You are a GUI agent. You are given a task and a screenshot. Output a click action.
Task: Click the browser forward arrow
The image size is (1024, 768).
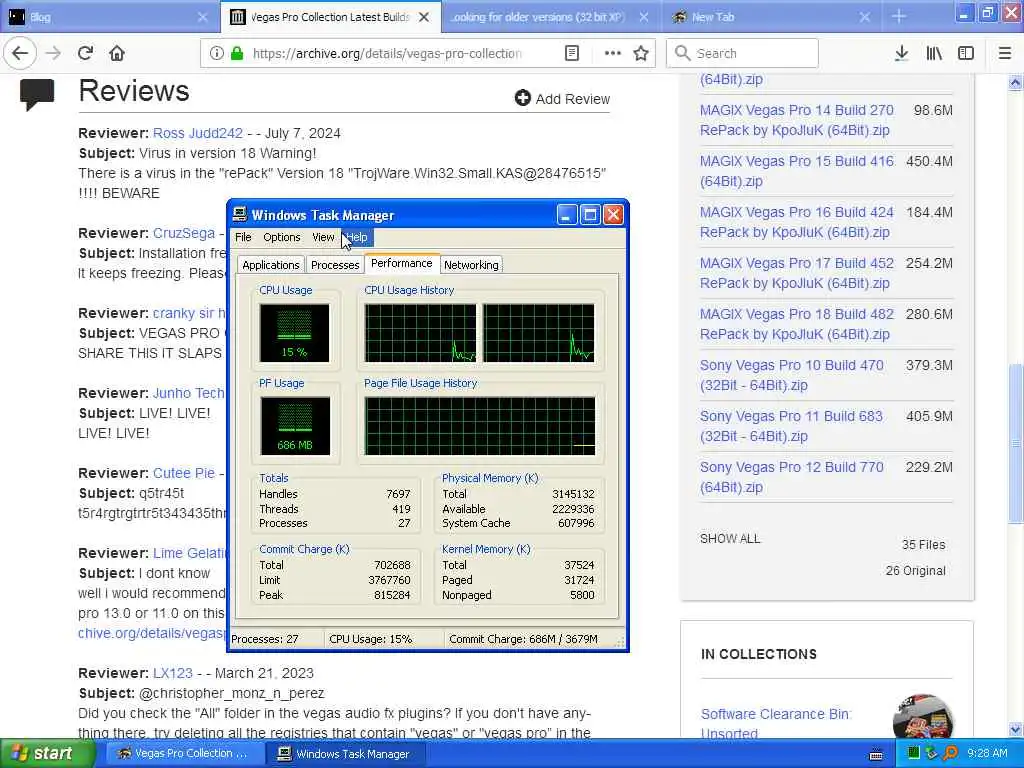tap(54, 53)
